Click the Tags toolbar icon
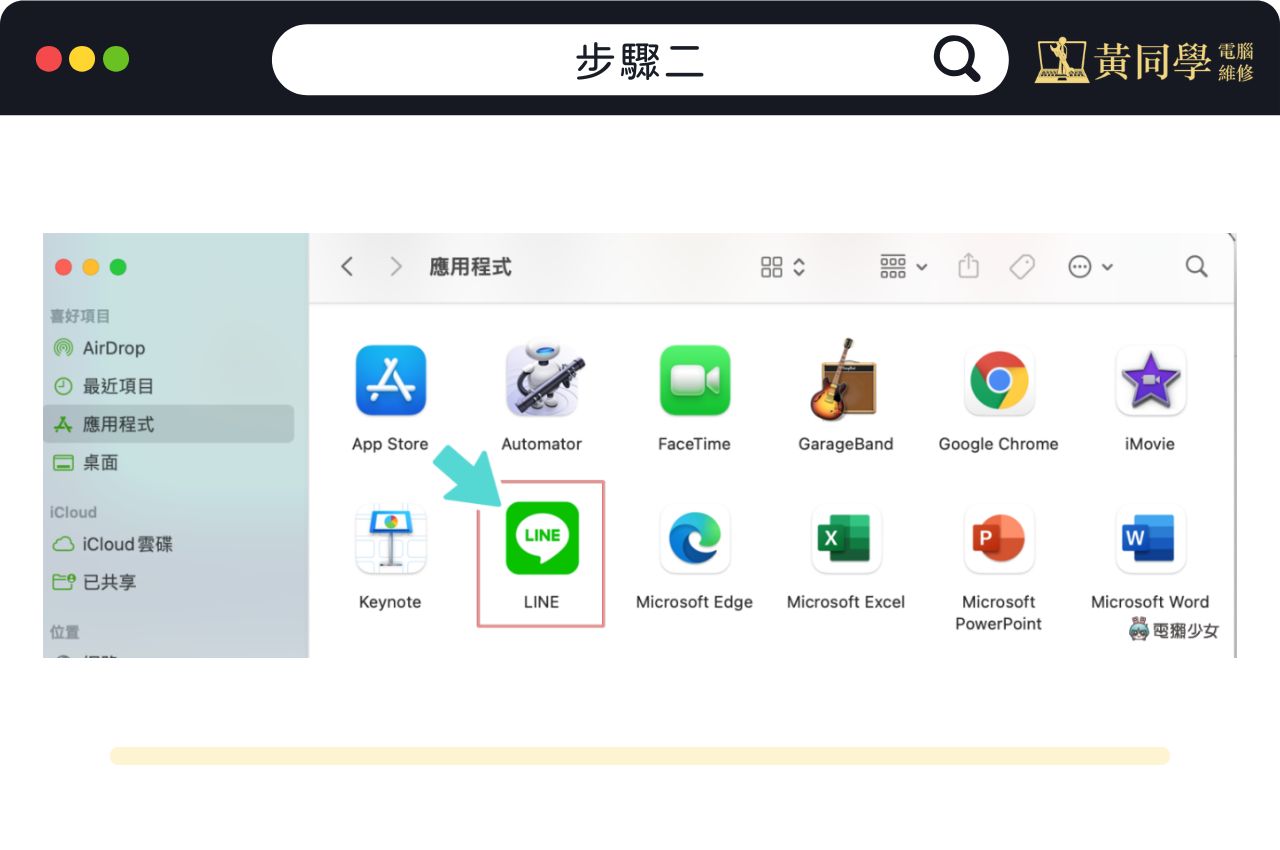This screenshot has width=1280, height=850. [1021, 266]
